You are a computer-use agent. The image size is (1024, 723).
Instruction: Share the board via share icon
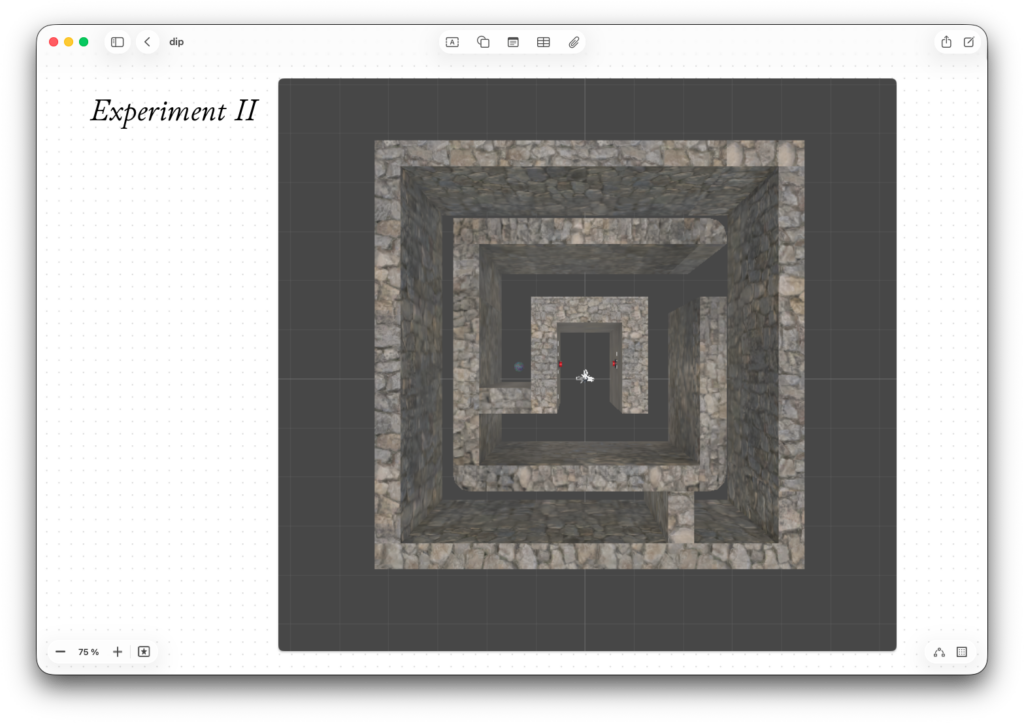pos(946,42)
